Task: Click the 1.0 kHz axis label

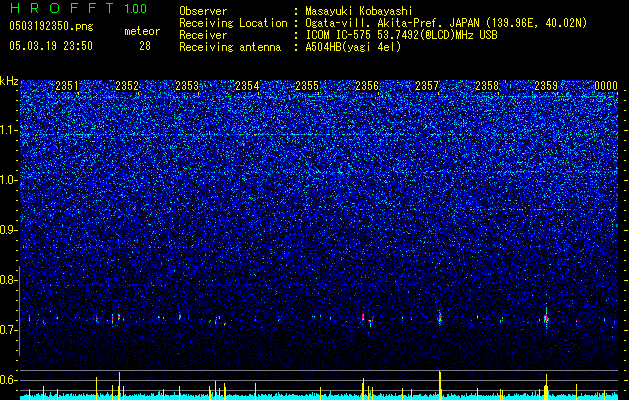Action: tap(9, 180)
